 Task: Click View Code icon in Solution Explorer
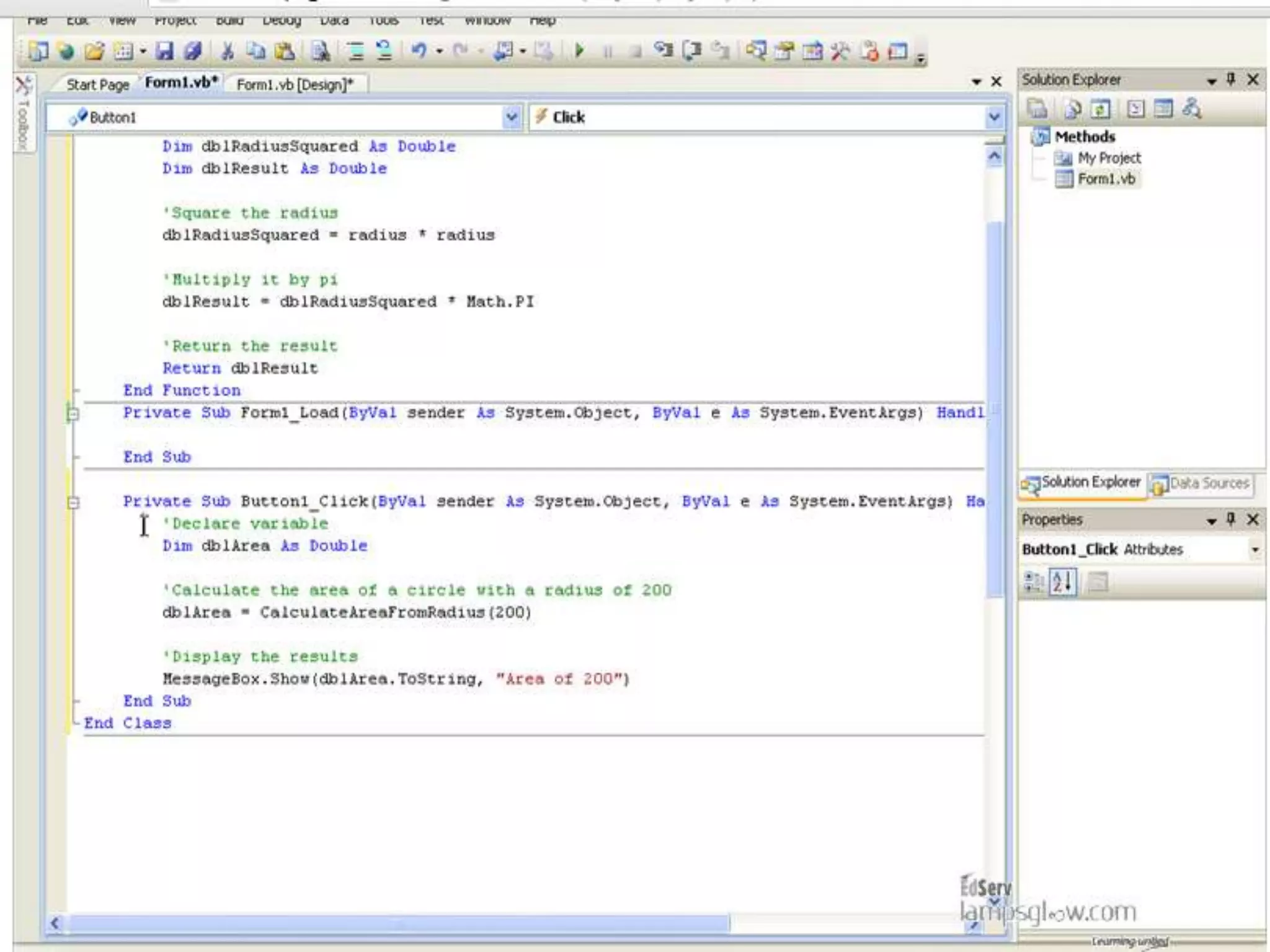point(1135,109)
